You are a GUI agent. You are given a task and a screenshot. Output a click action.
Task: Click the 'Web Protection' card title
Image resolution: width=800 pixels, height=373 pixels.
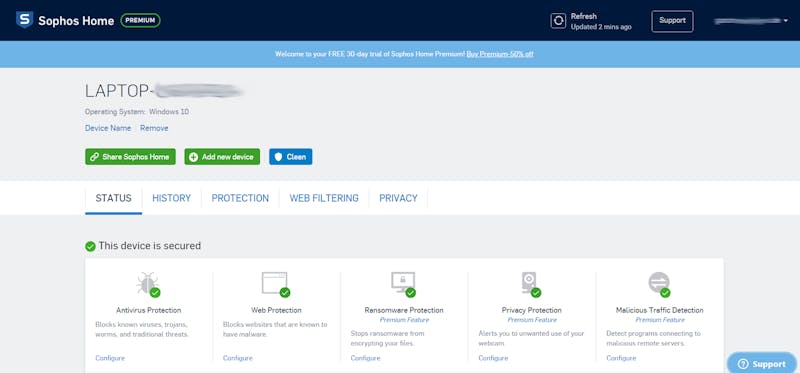coord(276,310)
